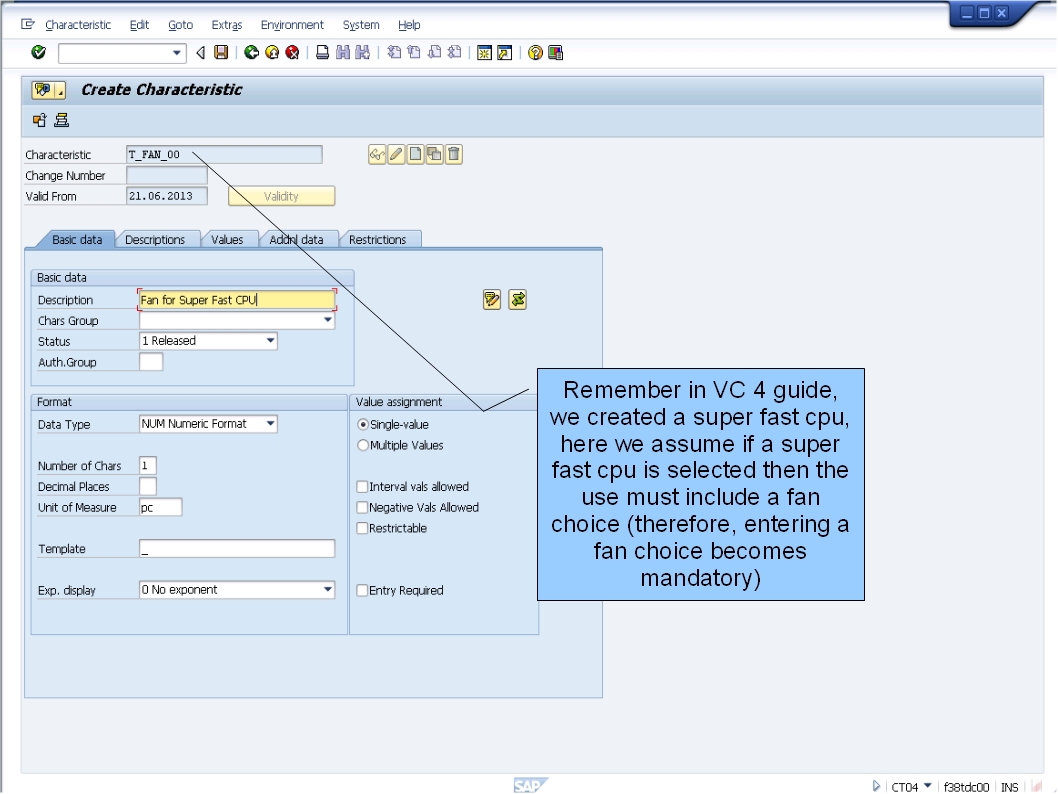Open the Help icon in the toolbar
Image resolution: width=1058 pixels, height=794 pixels.
pos(534,52)
